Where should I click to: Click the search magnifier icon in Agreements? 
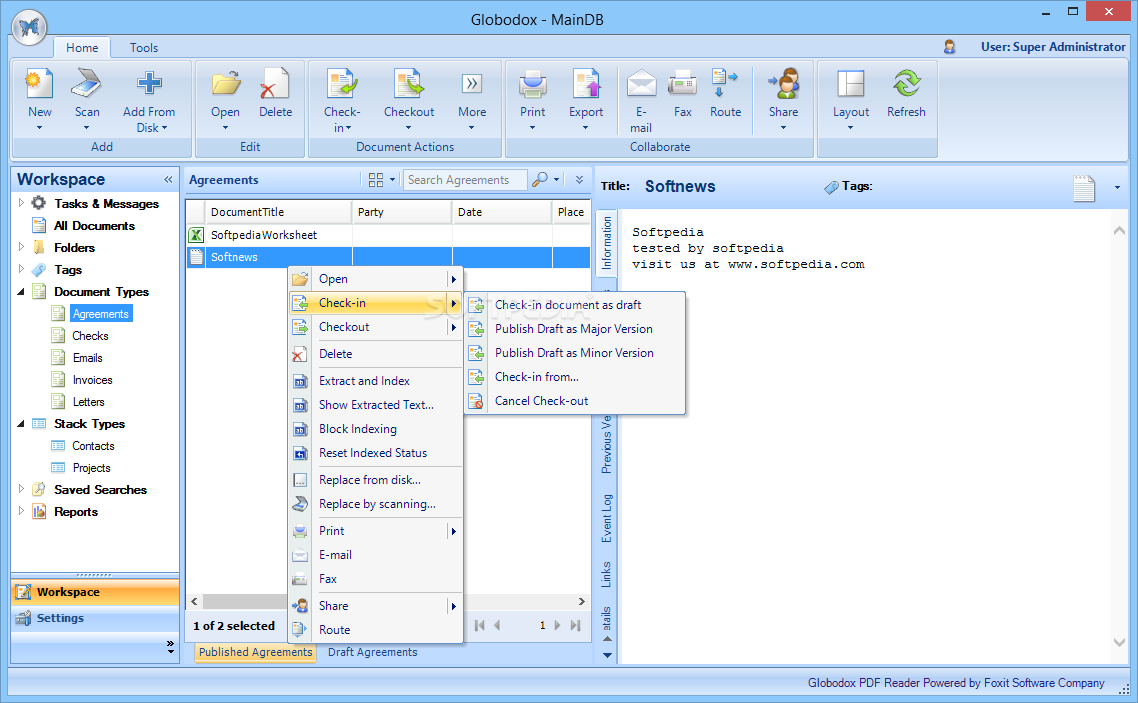coord(539,179)
